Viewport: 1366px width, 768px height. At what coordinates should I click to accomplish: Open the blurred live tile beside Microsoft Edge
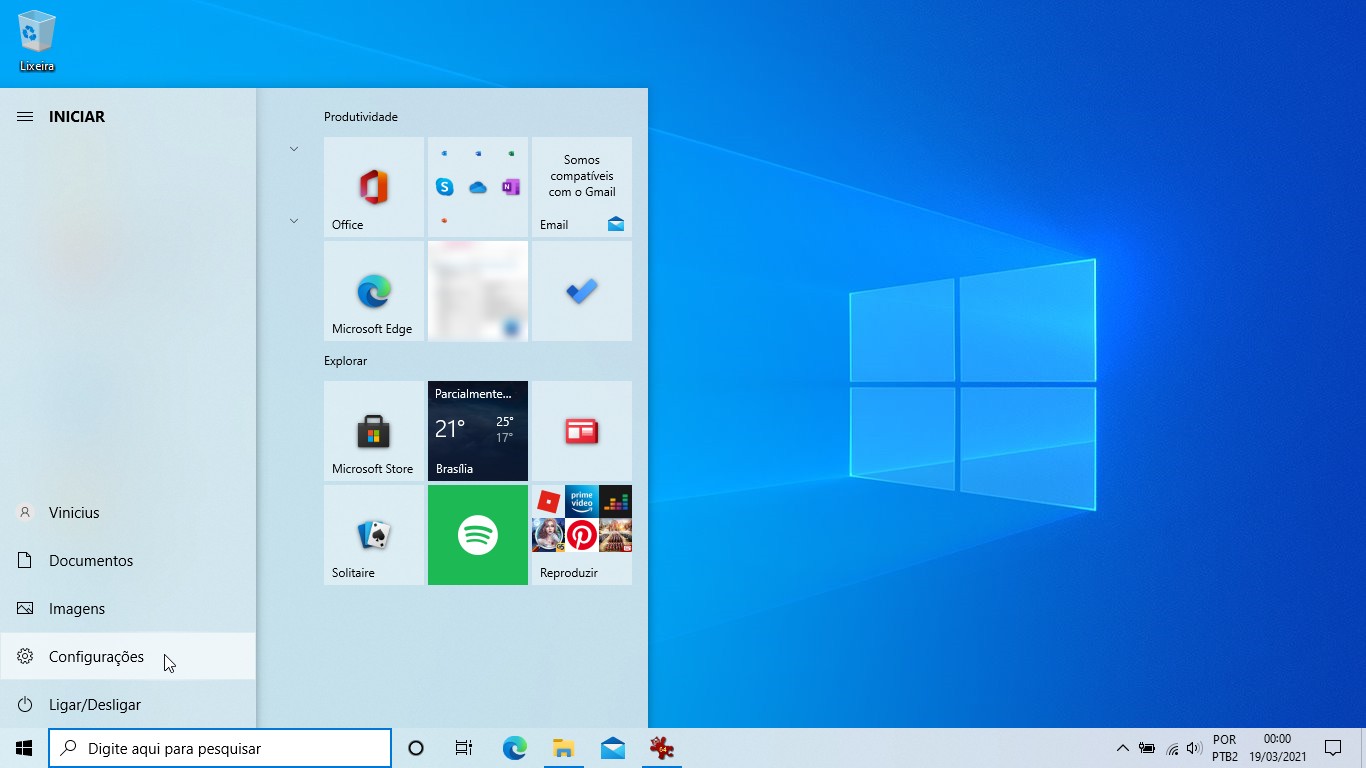click(478, 291)
